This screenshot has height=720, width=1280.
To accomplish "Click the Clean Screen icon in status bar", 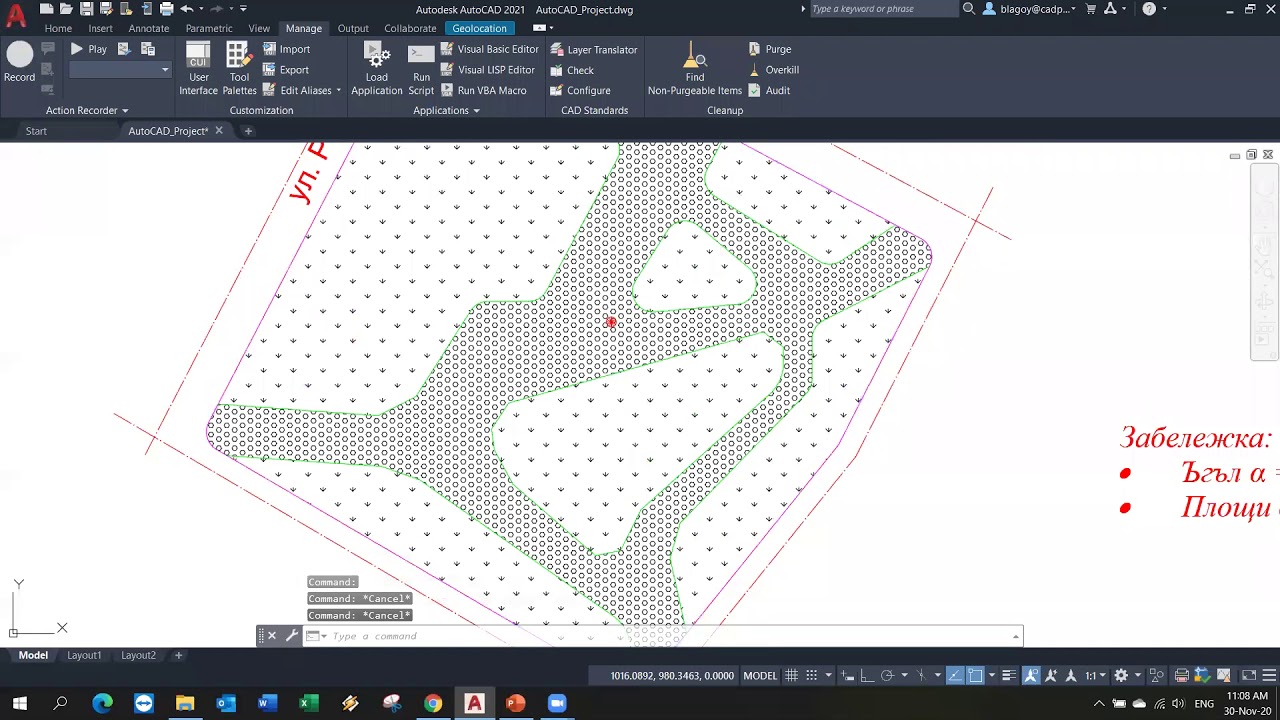I will click(1249, 676).
